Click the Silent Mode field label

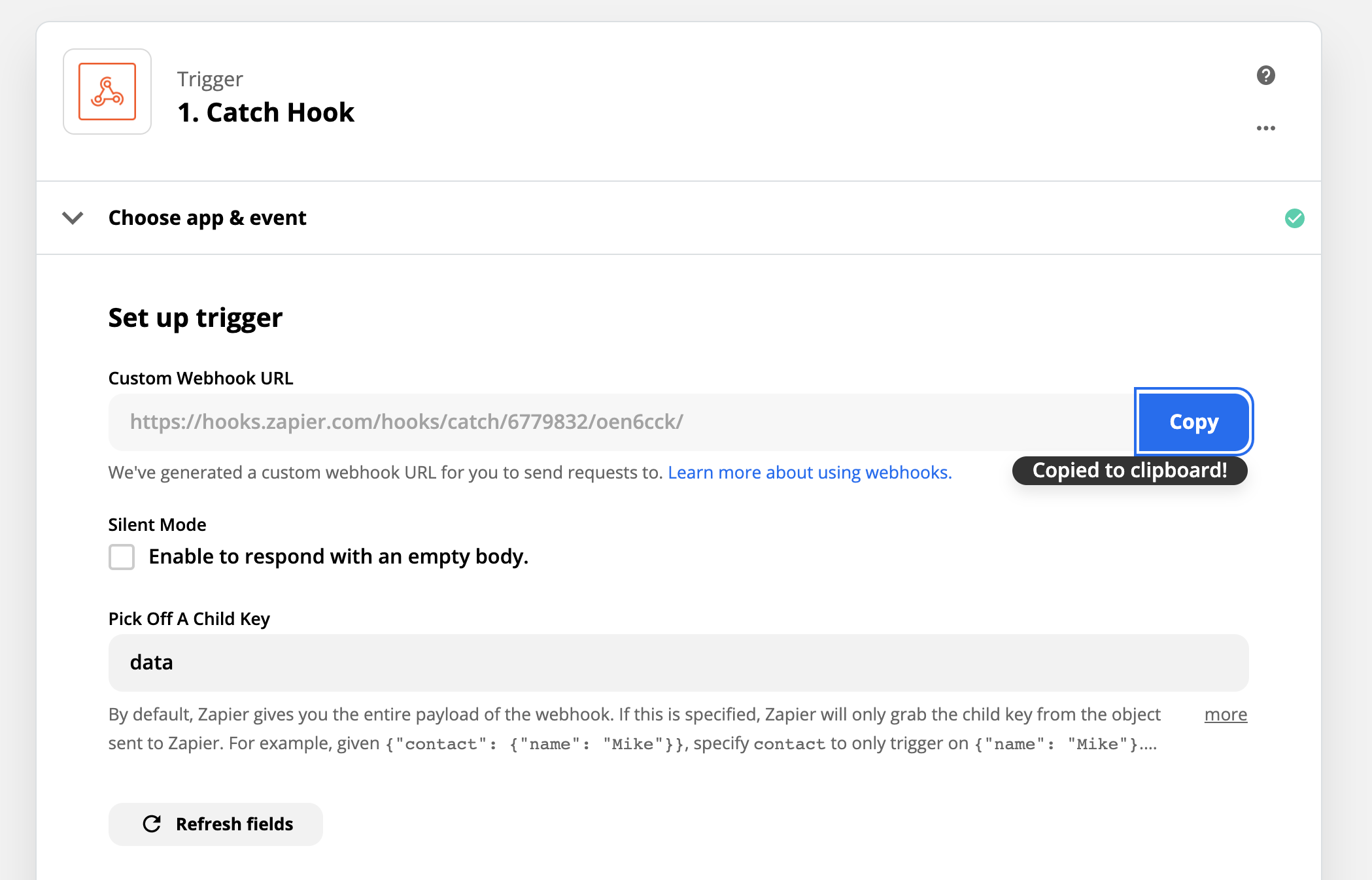(x=157, y=524)
